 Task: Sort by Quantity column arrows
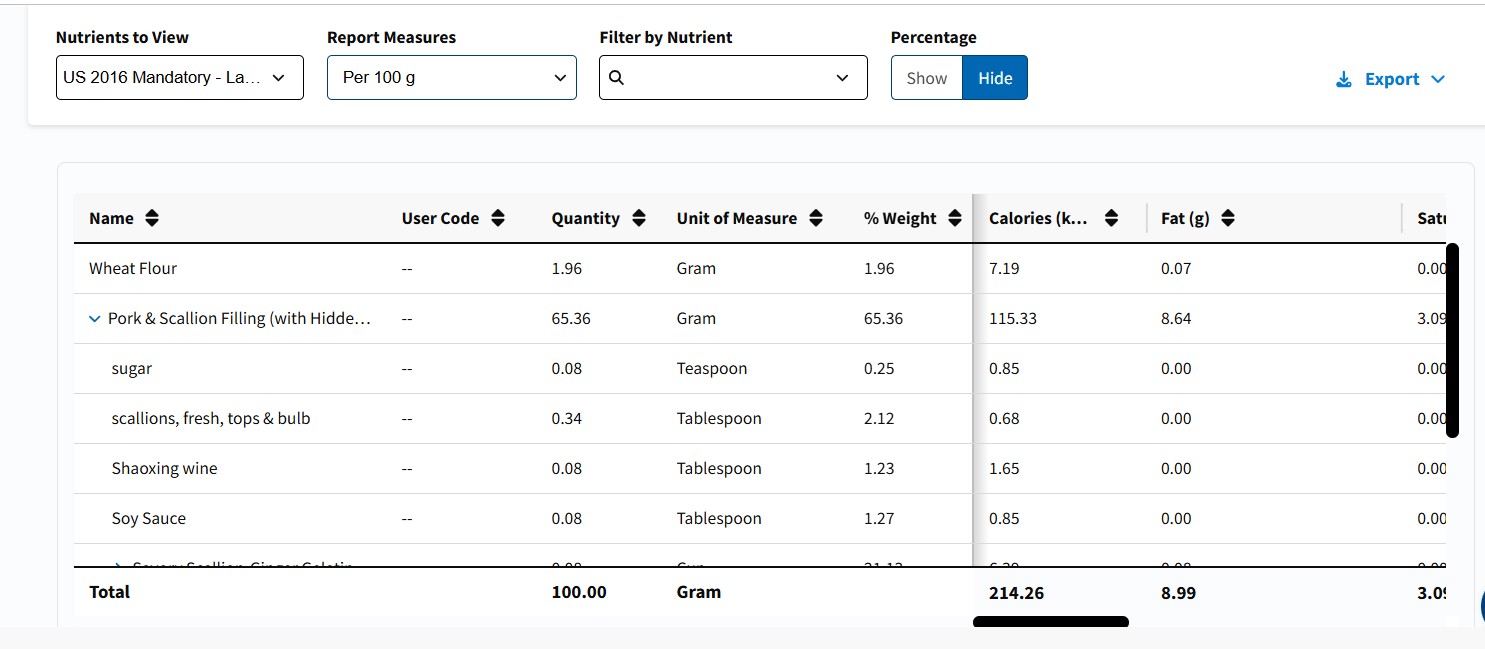coord(639,218)
